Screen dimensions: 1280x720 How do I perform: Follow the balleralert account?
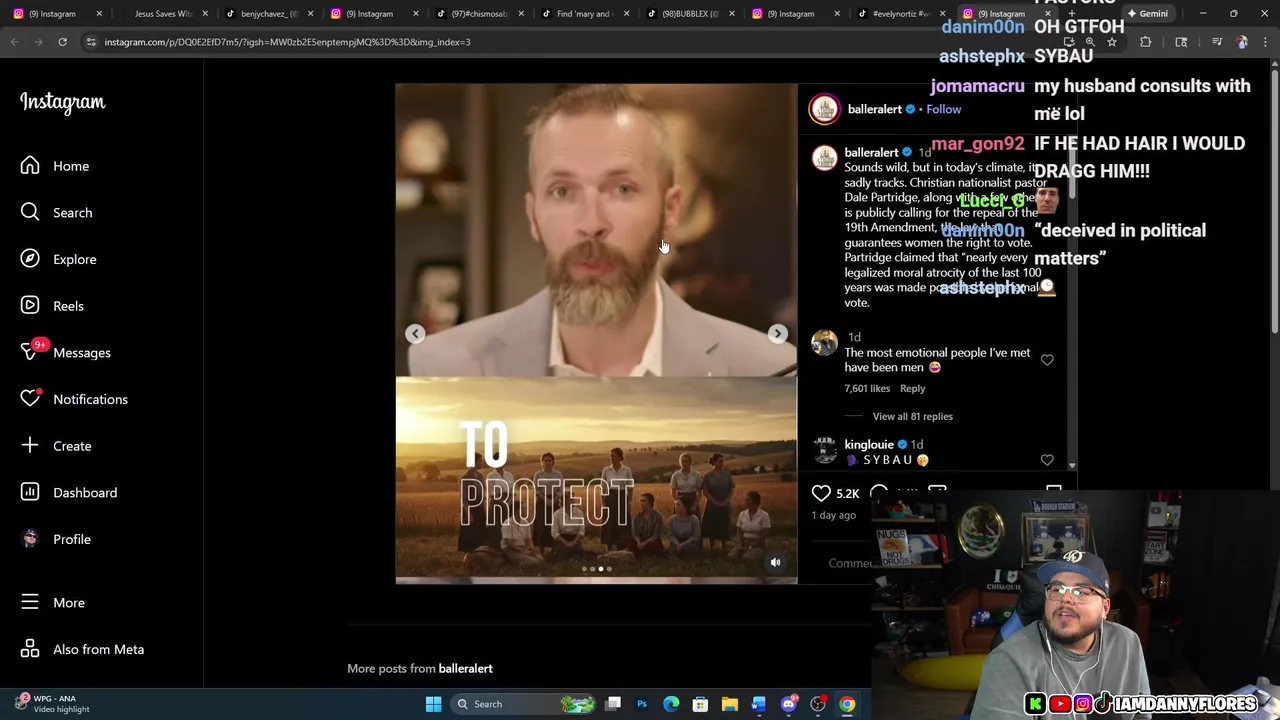(943, 109)
